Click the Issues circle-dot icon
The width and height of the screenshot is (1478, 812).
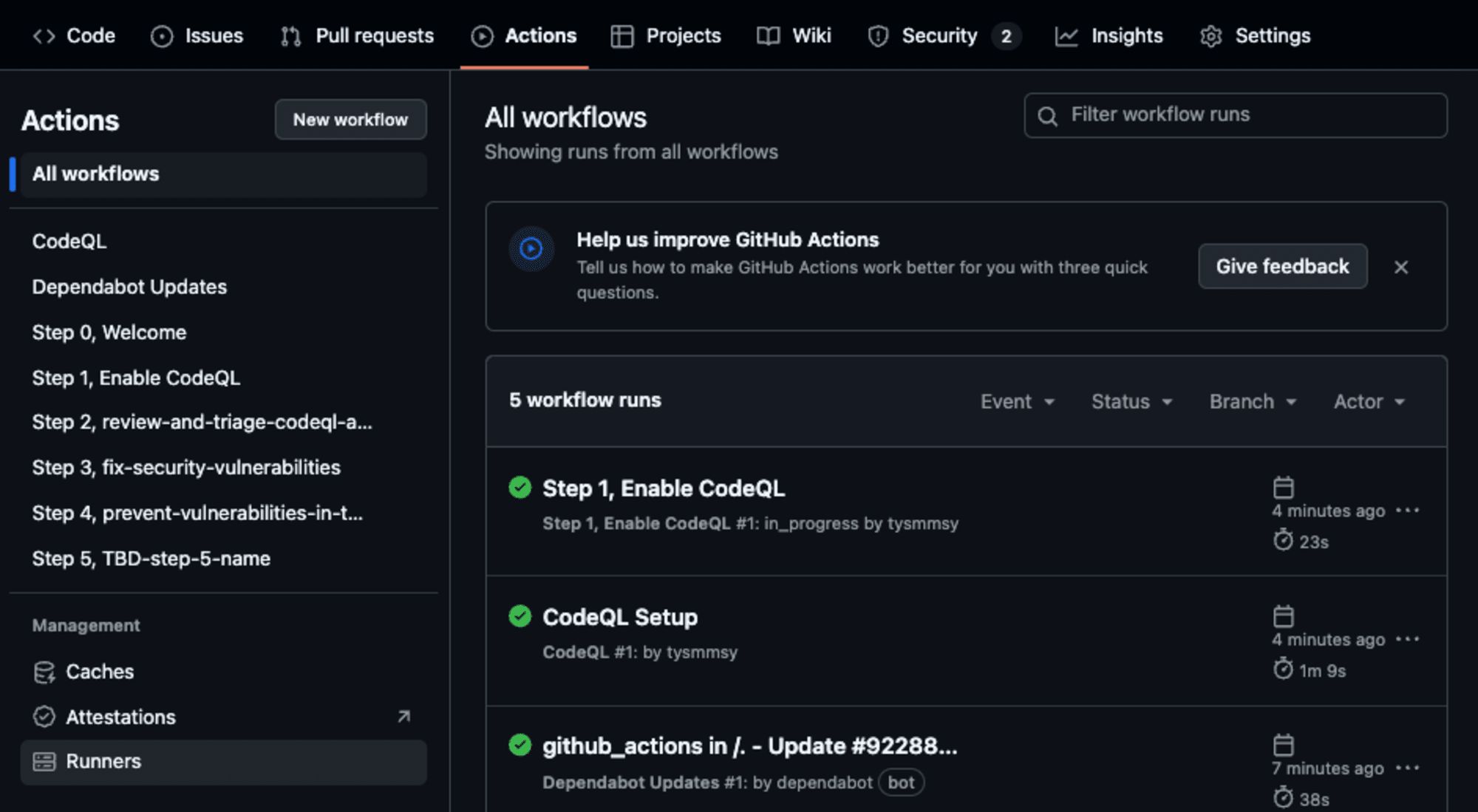(x=162, y=36)
